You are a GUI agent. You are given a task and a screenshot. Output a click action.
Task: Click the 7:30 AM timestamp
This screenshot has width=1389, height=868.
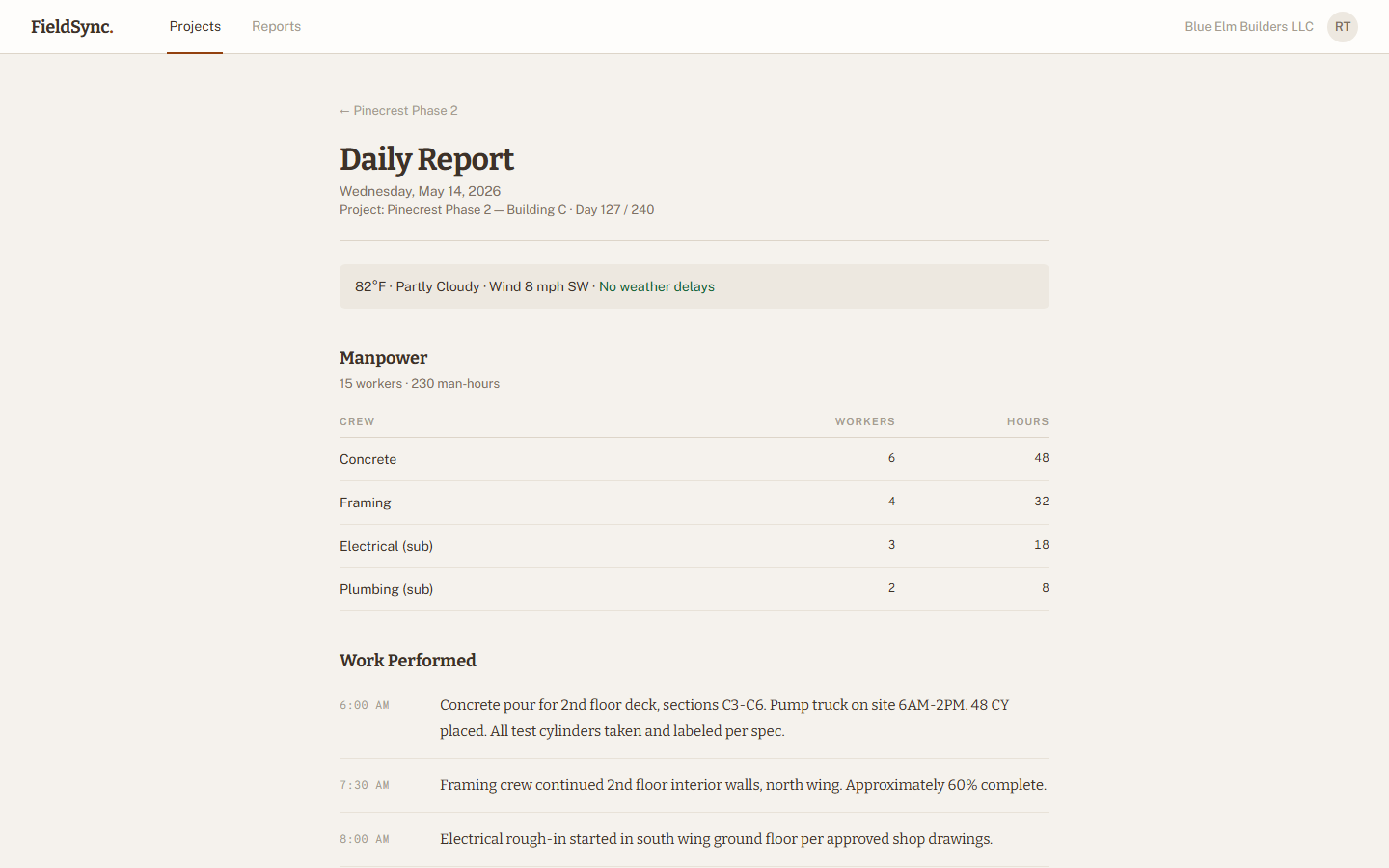365,786
